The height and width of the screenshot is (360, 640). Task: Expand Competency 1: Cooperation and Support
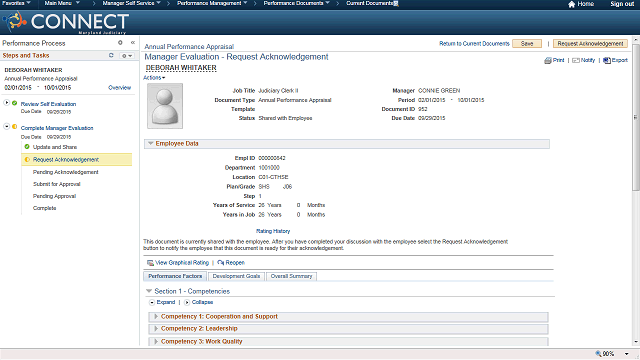coord(156,316)
